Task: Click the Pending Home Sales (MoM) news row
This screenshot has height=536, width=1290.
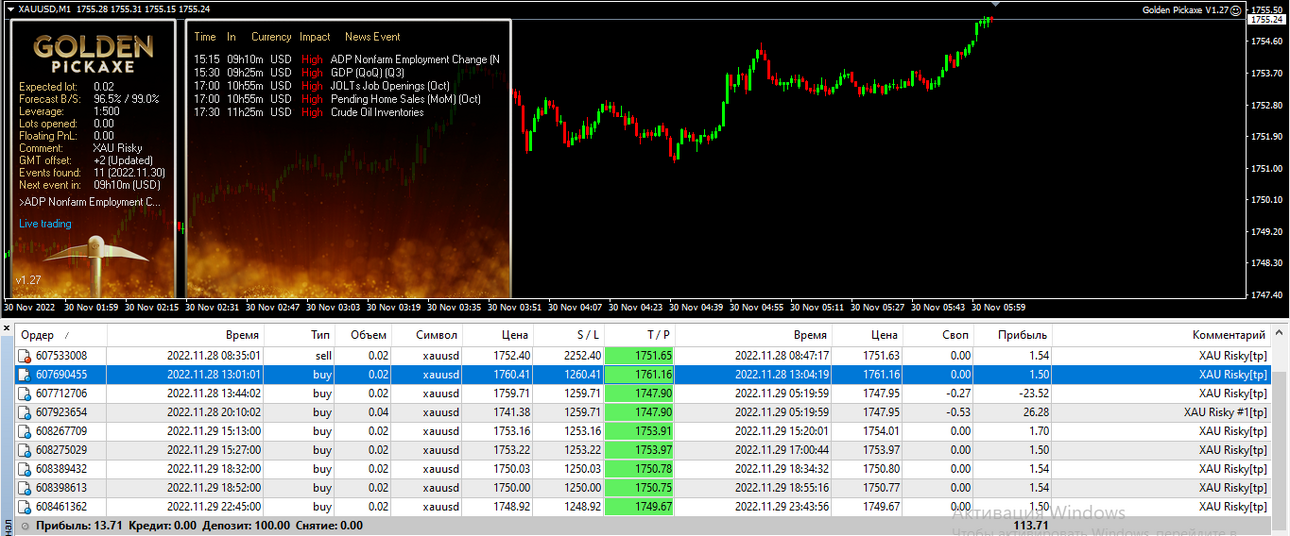Action: [337, 99]
